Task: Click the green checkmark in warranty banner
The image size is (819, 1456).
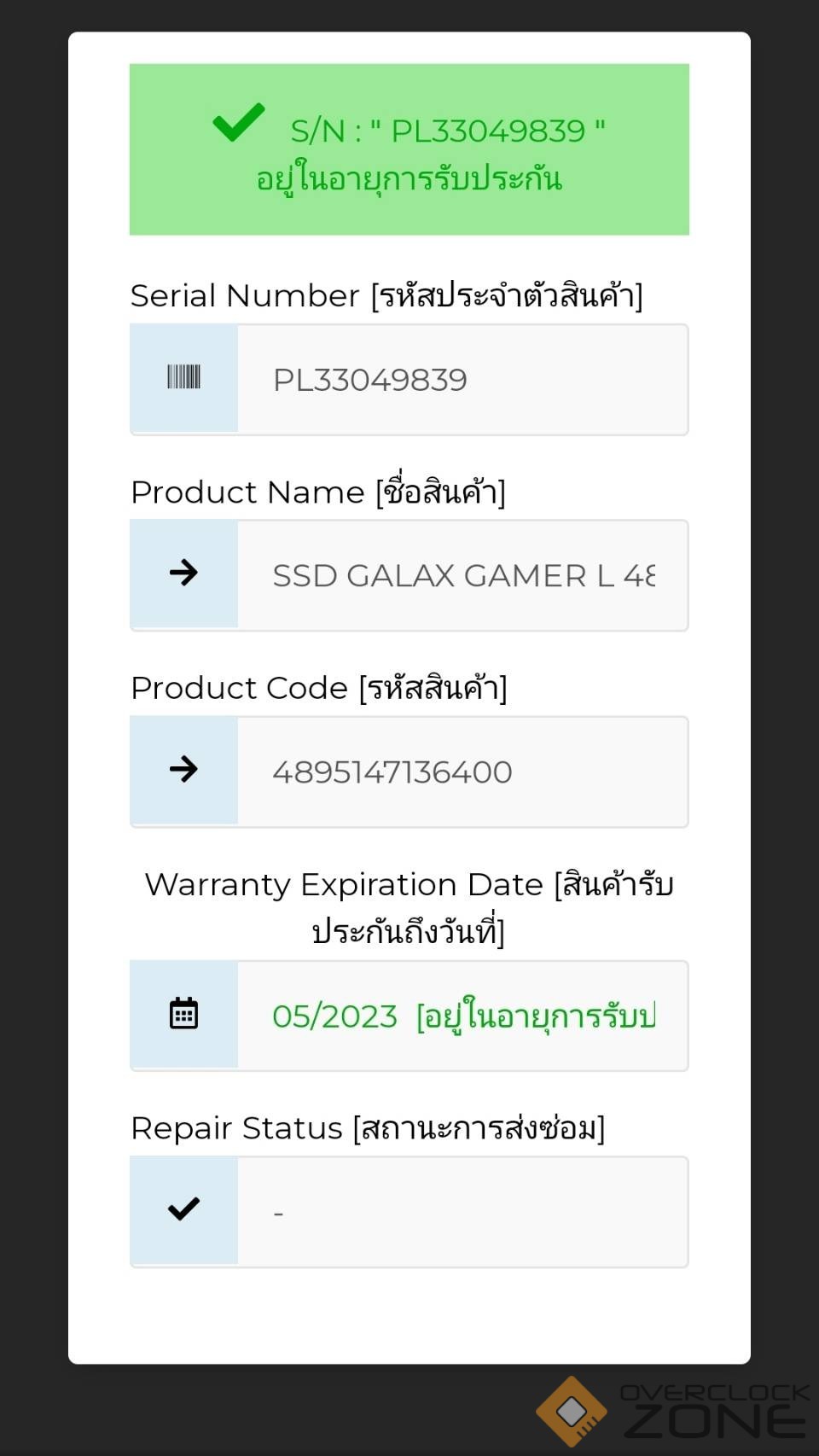Action: pyautogui.click(x=238, y=122)
